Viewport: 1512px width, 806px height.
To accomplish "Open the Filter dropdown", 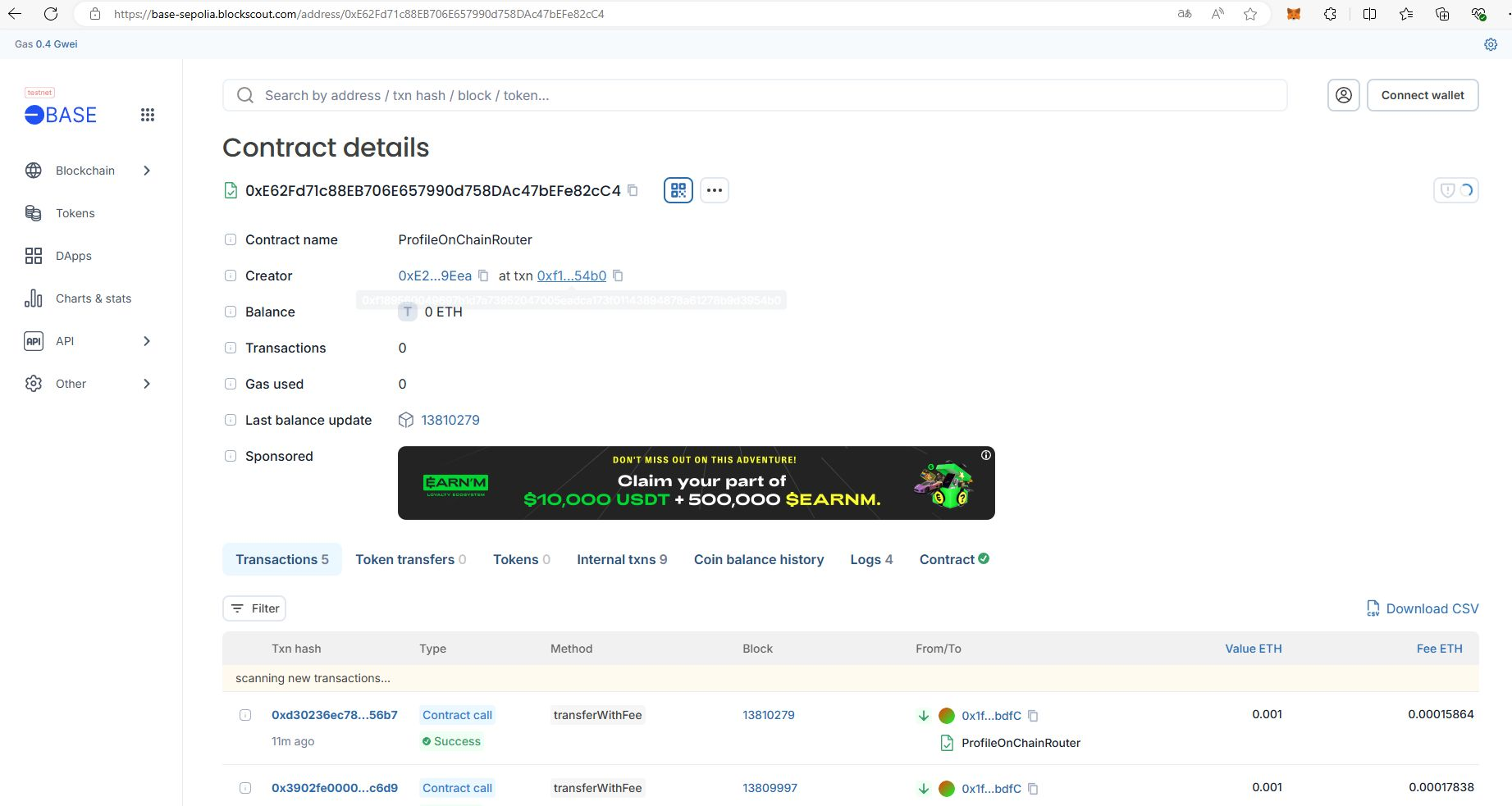I will click(254, 608).
